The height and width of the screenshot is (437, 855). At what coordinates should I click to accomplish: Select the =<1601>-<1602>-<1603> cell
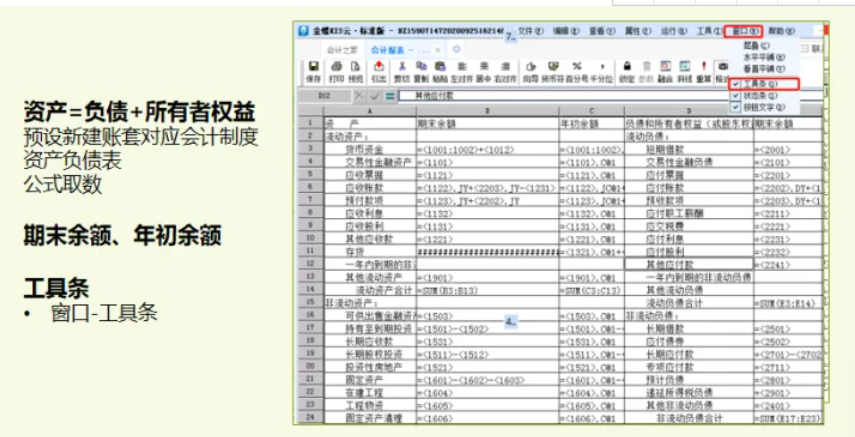[x=487, y=380]
